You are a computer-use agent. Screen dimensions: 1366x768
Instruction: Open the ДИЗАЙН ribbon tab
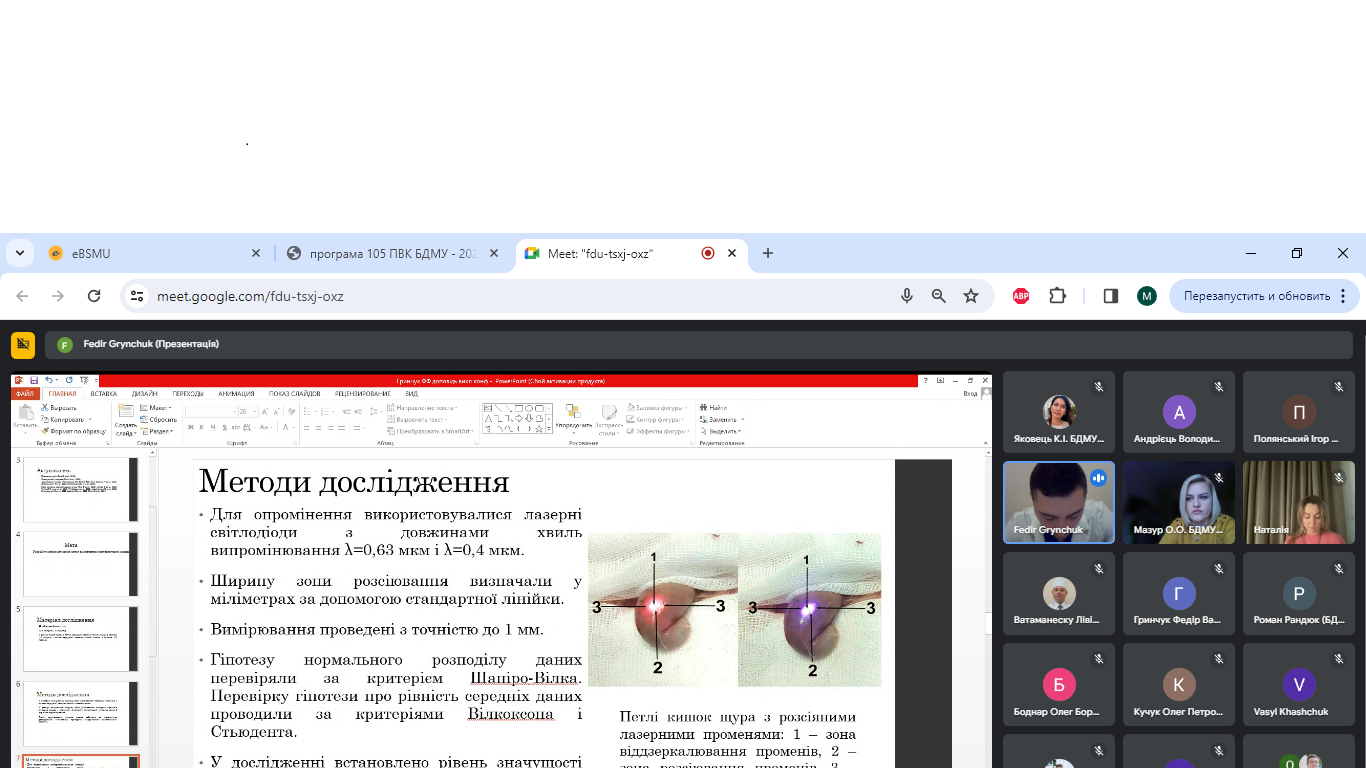pos(144,394)
